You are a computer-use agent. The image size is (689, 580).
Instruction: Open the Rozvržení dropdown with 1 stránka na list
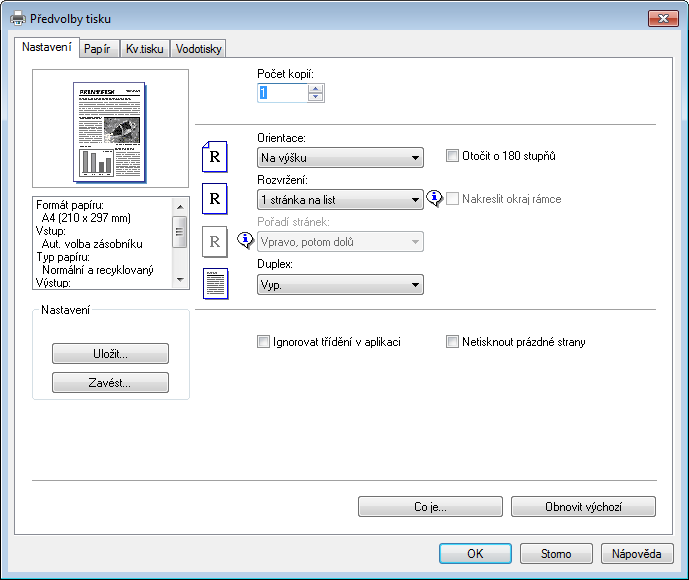(340, 199)
